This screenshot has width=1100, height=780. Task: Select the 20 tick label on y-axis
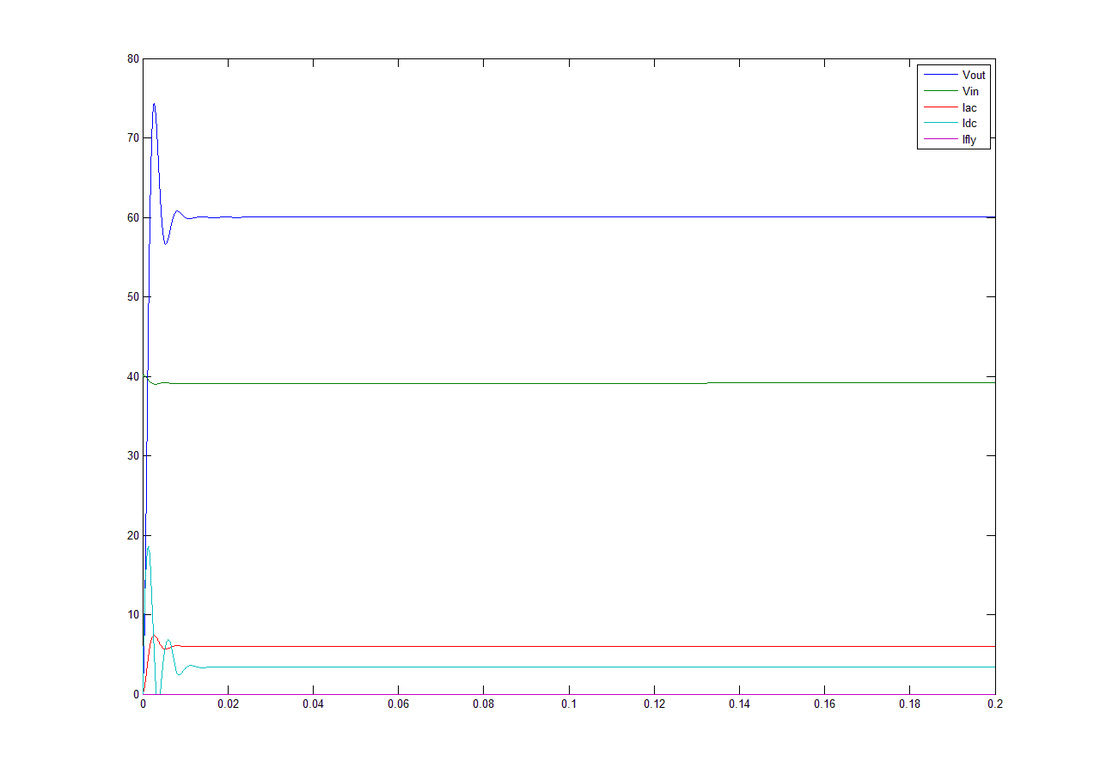133,536
